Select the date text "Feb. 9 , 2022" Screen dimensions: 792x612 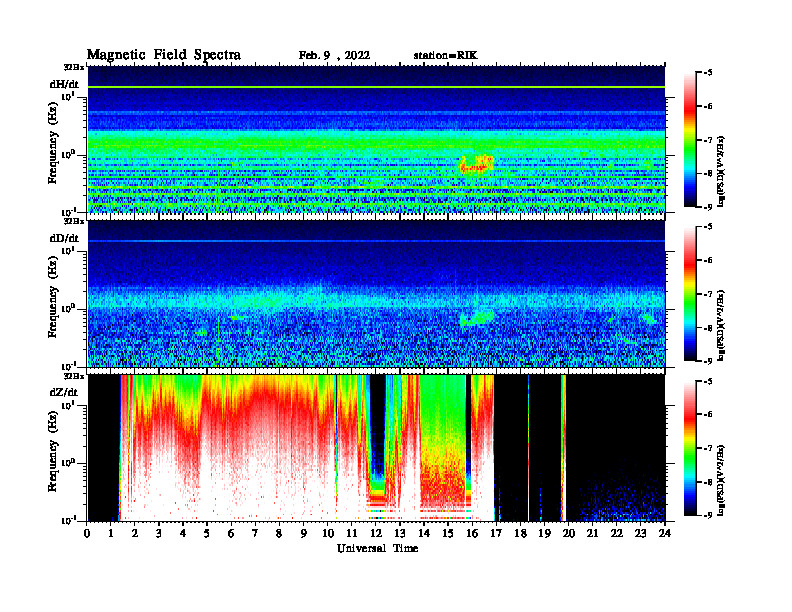(334, 56)
